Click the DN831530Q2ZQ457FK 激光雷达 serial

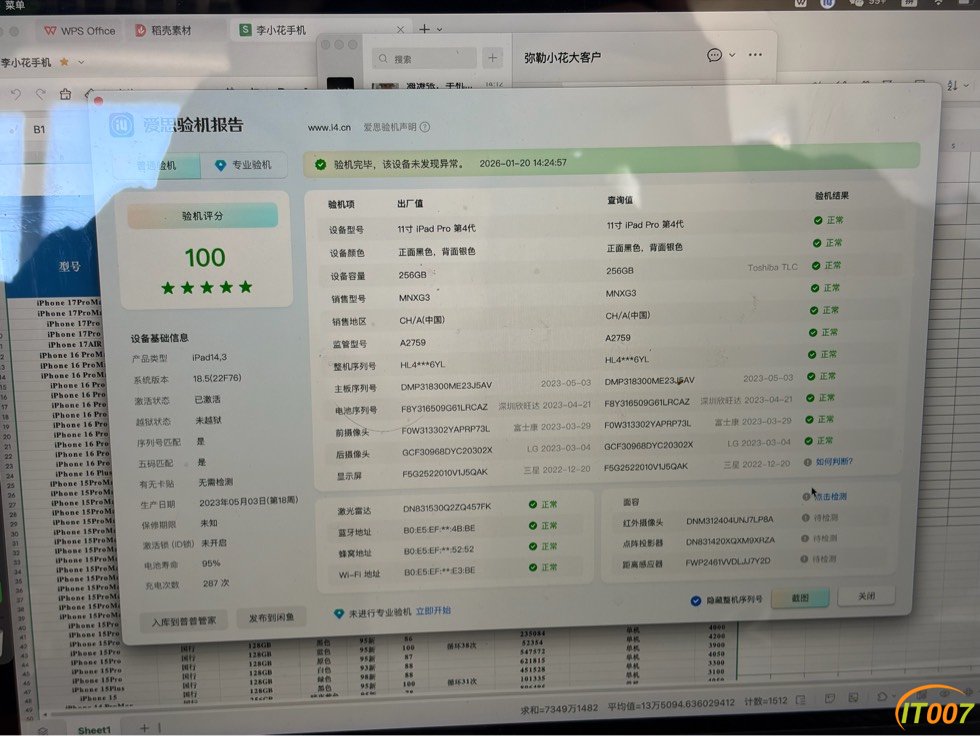447,508
